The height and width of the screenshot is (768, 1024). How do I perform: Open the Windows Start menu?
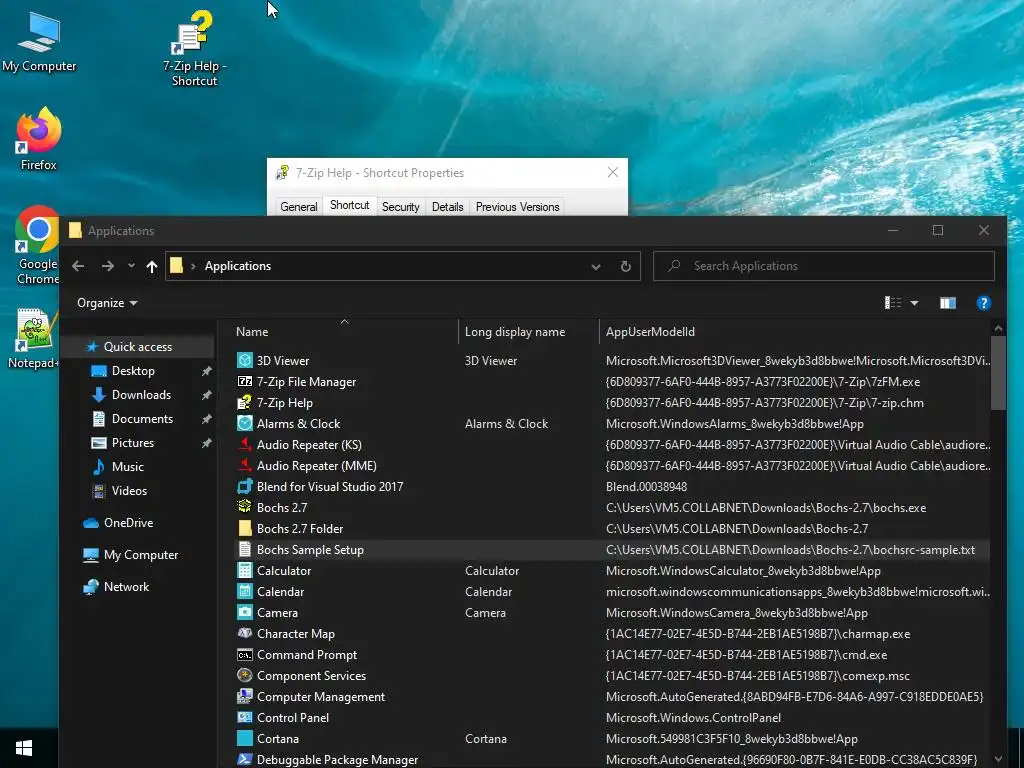[x=24, y=748]
